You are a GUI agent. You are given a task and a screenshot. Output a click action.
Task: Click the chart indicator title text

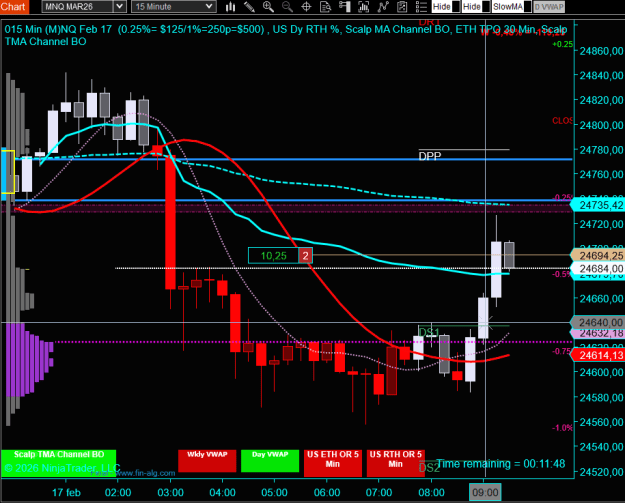pos(285,35)
